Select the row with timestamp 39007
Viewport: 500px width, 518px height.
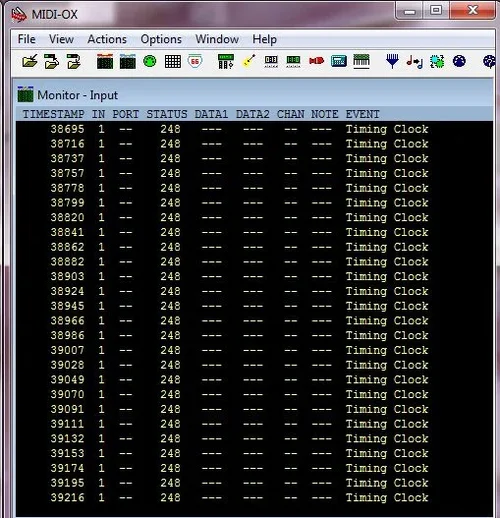pos(254,350)
